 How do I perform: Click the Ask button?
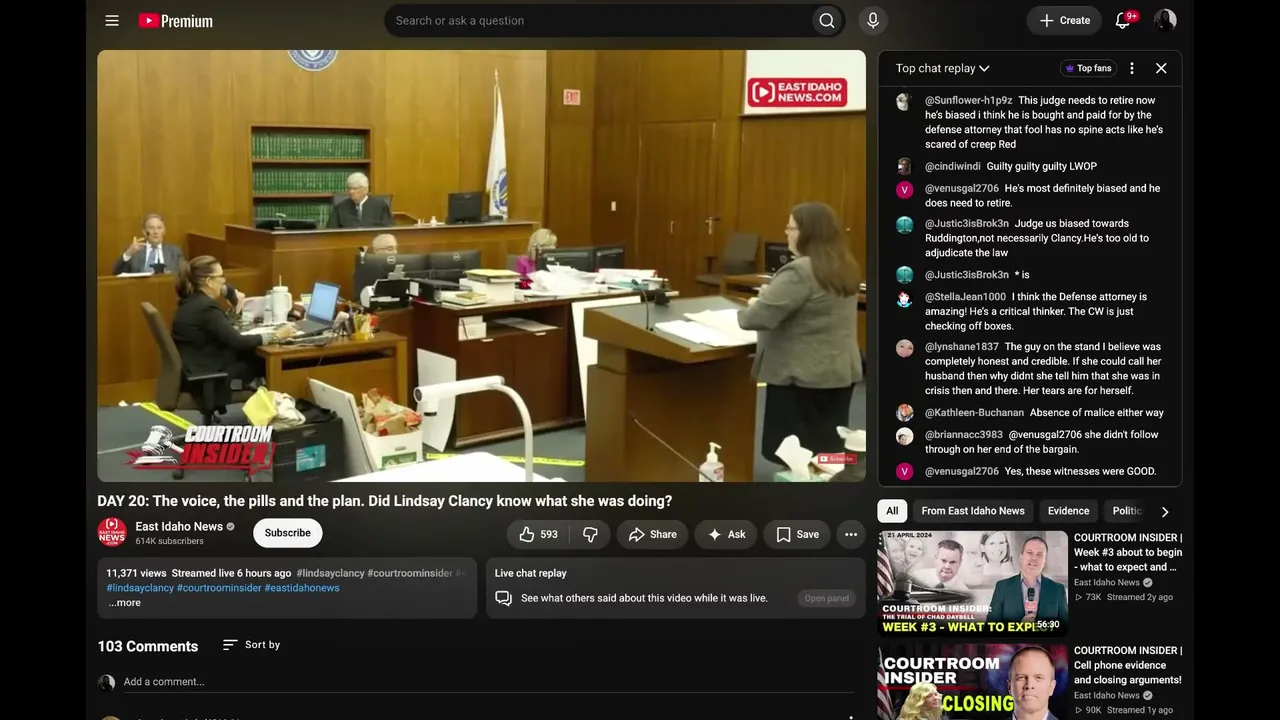click(x=727, y=534)
